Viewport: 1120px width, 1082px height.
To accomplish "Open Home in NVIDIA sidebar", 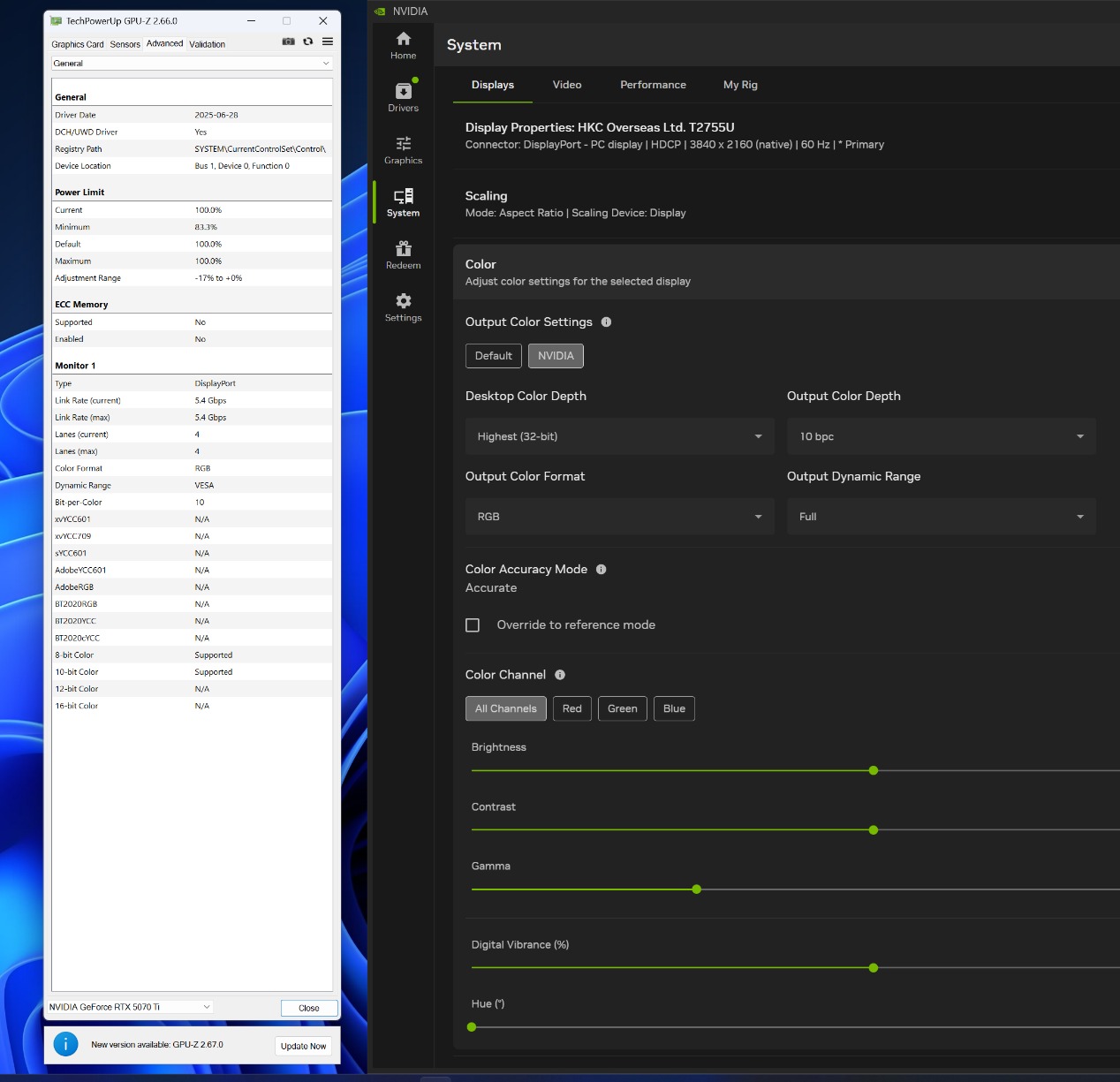I will point(403,45).
